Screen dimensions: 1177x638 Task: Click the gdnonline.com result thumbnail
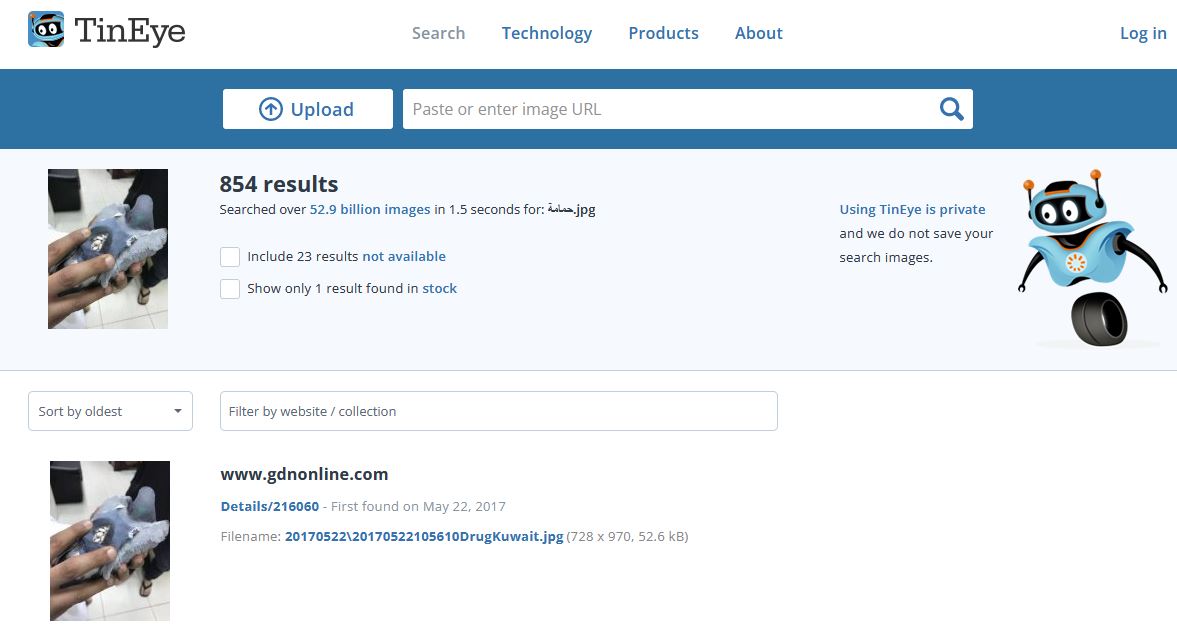coord(110,540)
